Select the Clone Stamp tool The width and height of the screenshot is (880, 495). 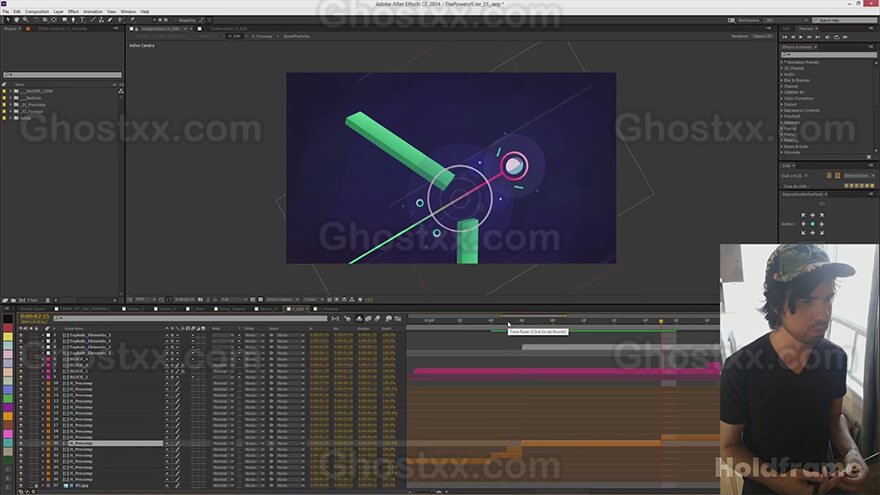coord(101,20)
